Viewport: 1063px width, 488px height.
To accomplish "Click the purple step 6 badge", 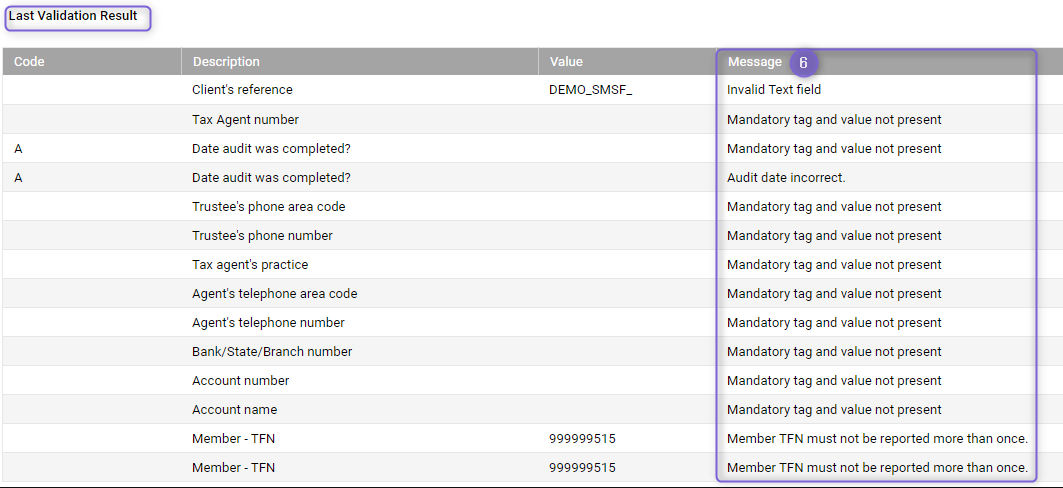I will [803, 62].
